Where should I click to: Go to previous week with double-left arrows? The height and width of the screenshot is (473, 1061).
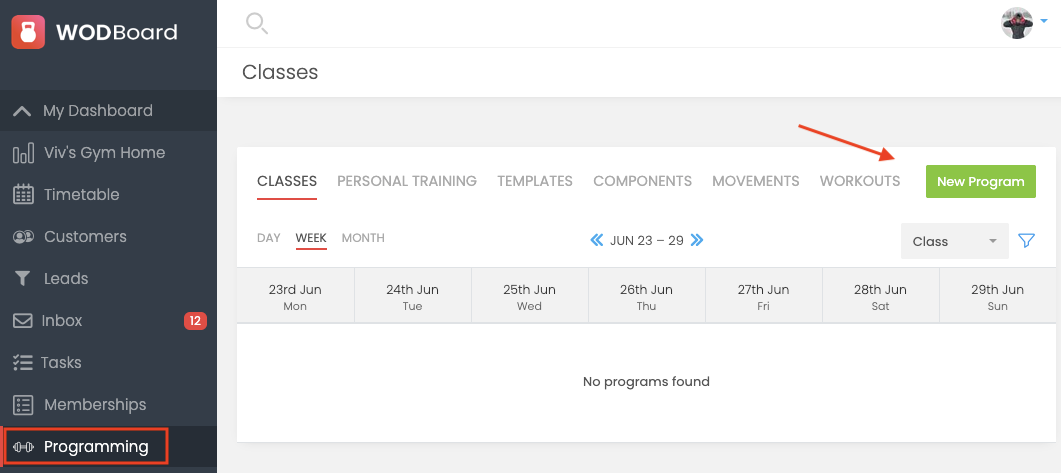tap(597, 240)
